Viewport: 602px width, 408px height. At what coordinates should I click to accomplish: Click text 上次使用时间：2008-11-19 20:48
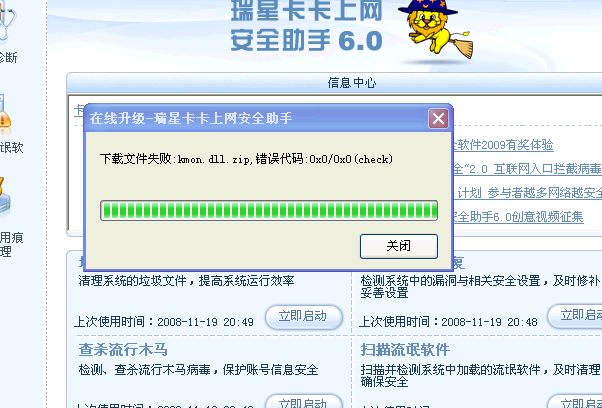click(448, 322)
